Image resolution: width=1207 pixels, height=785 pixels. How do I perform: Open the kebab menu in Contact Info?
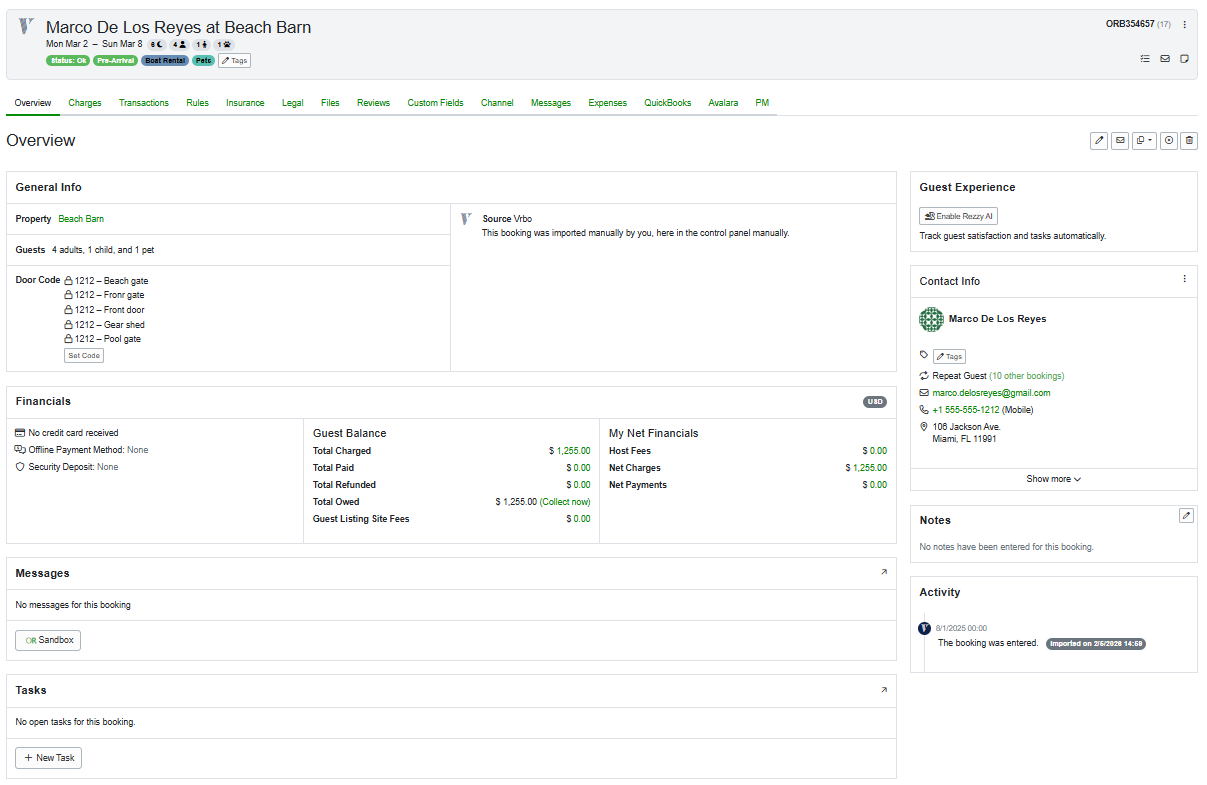(1184, 279)
